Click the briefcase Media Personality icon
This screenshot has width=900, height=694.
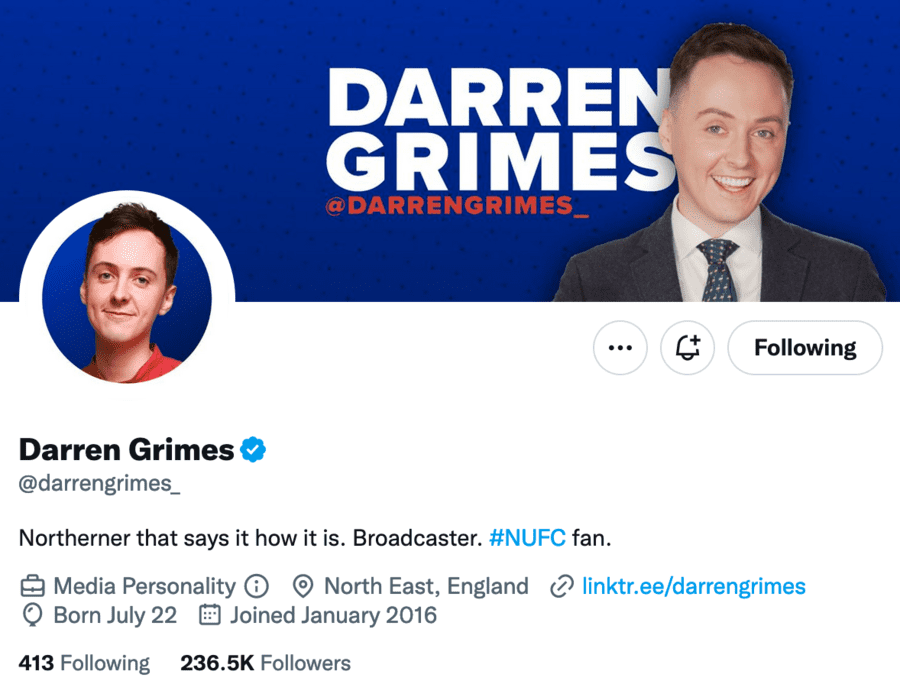(32, 586)
